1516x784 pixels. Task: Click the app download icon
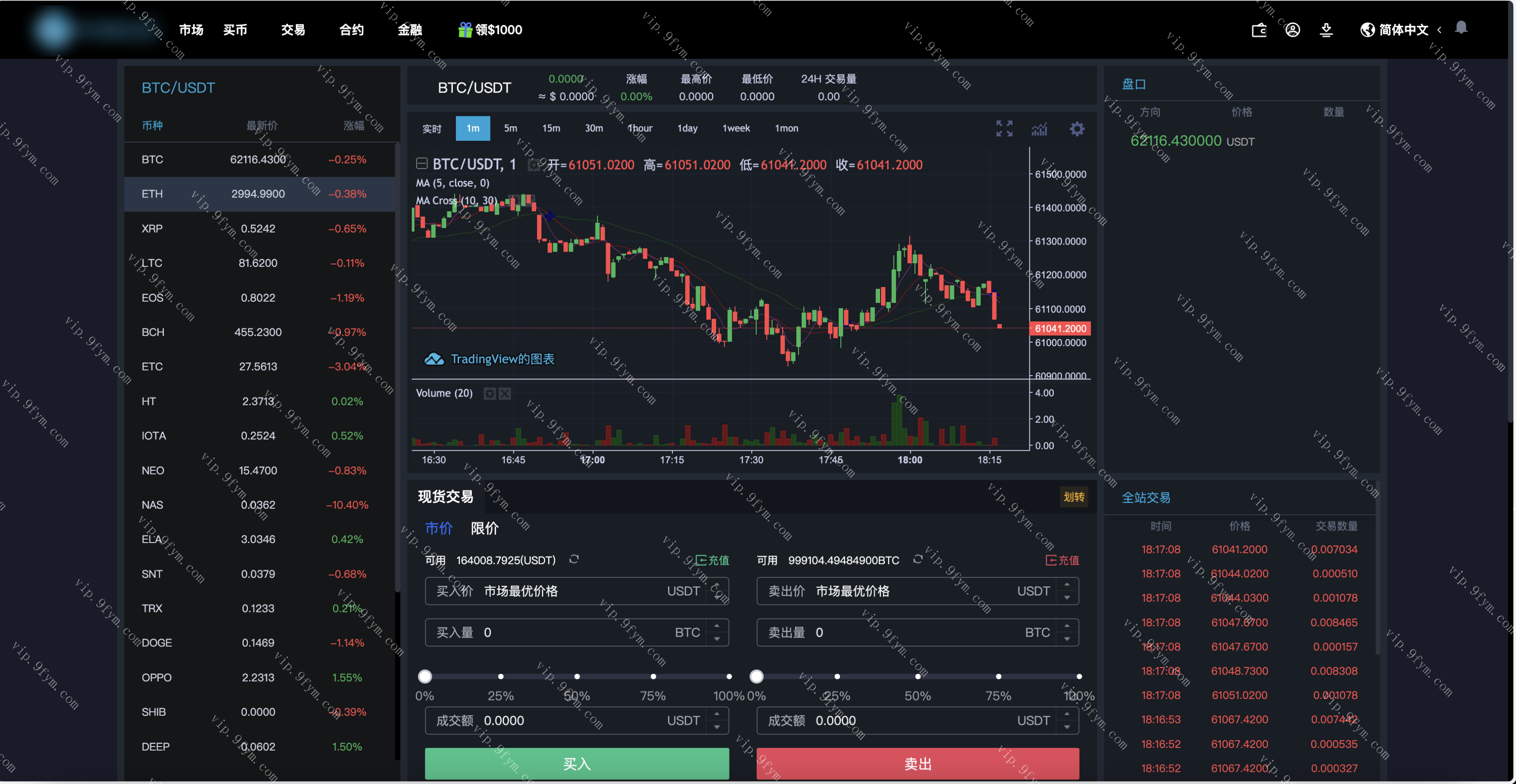point(1326,30)
